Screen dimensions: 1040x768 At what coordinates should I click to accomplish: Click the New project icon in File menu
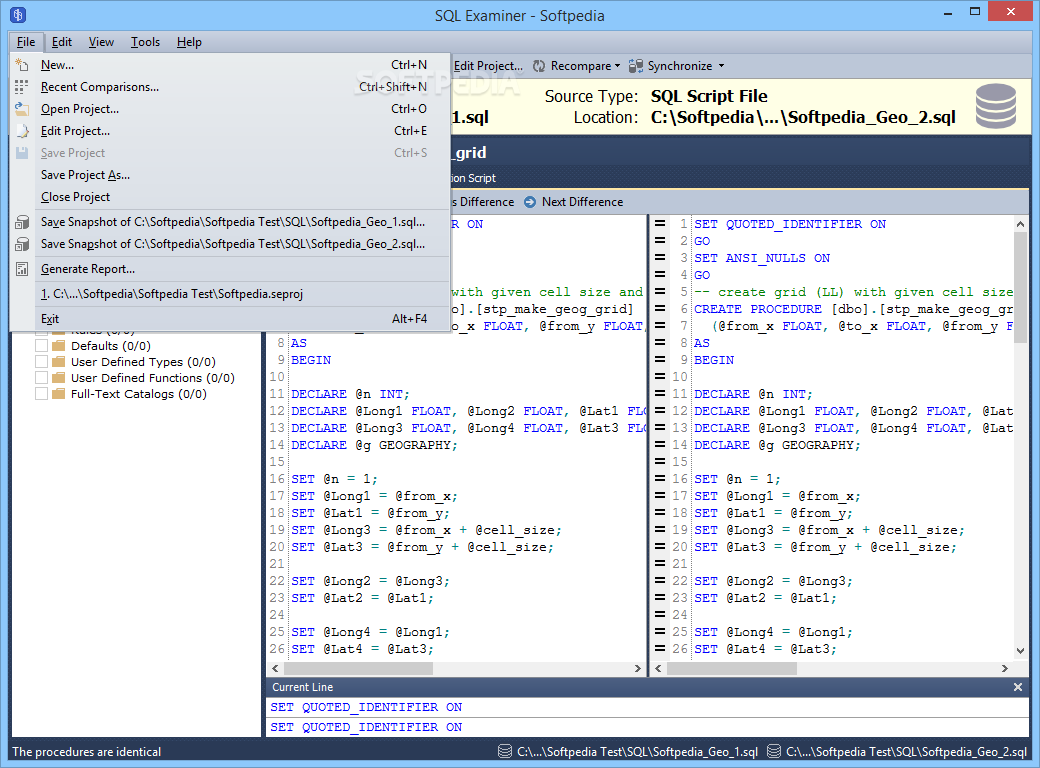22,65
